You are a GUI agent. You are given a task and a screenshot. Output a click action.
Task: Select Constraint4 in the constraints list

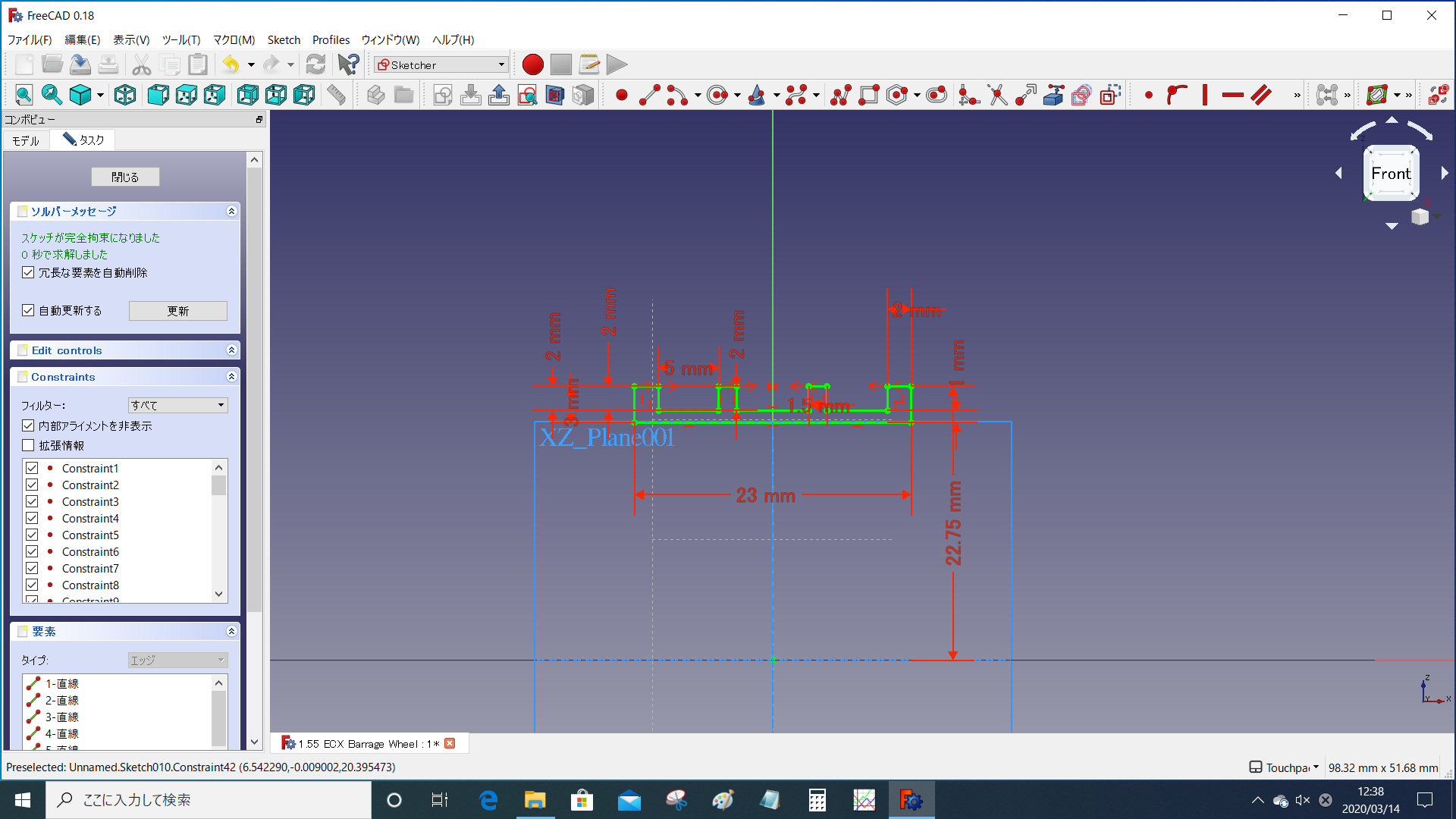[90, 519]
